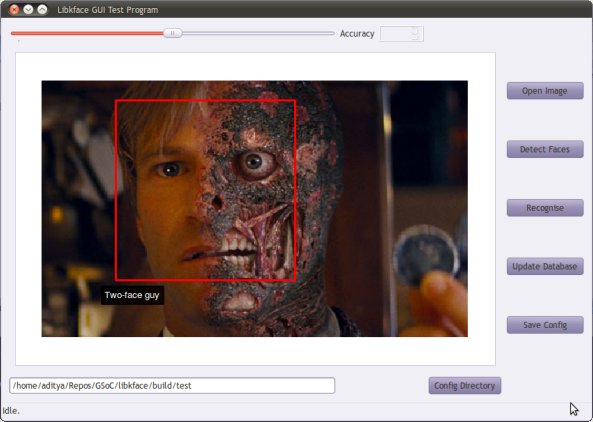Click the config directory path text field
The image size is (593, 422).
click(172, 386)
